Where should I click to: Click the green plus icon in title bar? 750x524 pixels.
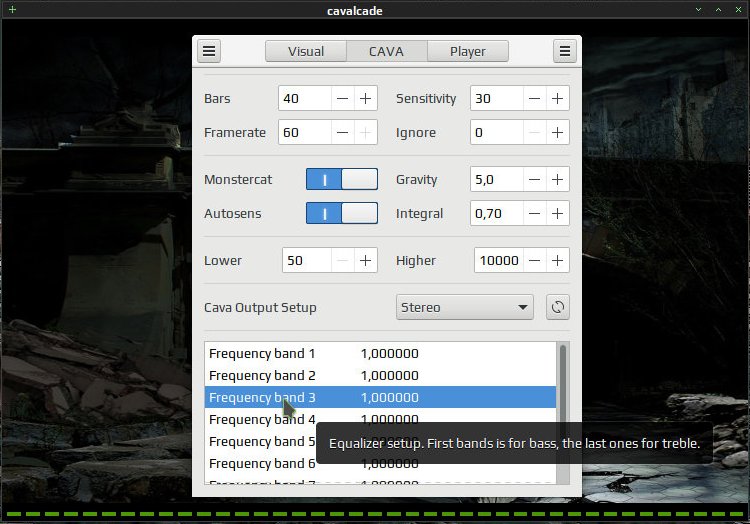point(12,9)
